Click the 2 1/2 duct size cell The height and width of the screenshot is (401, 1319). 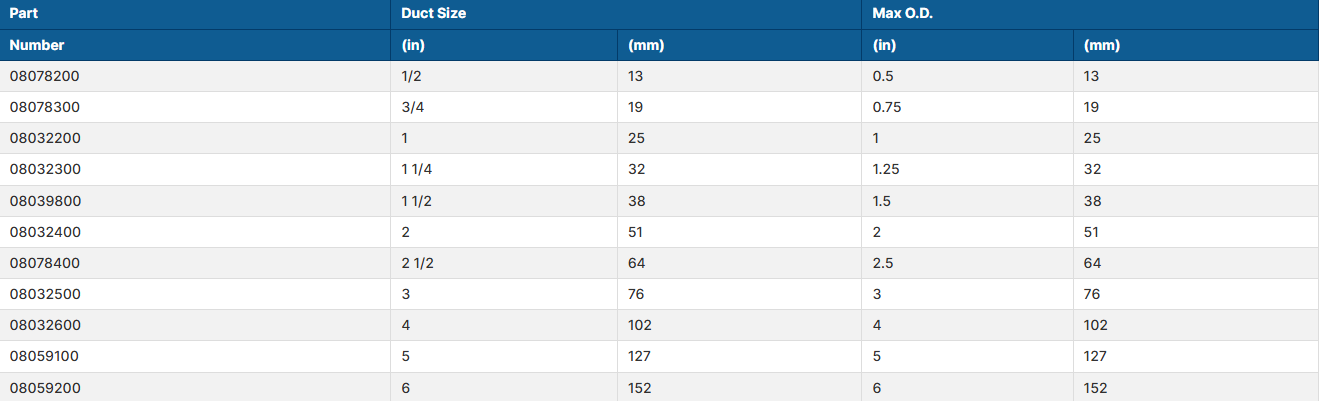pyautogui.click(x=416, y=263)
